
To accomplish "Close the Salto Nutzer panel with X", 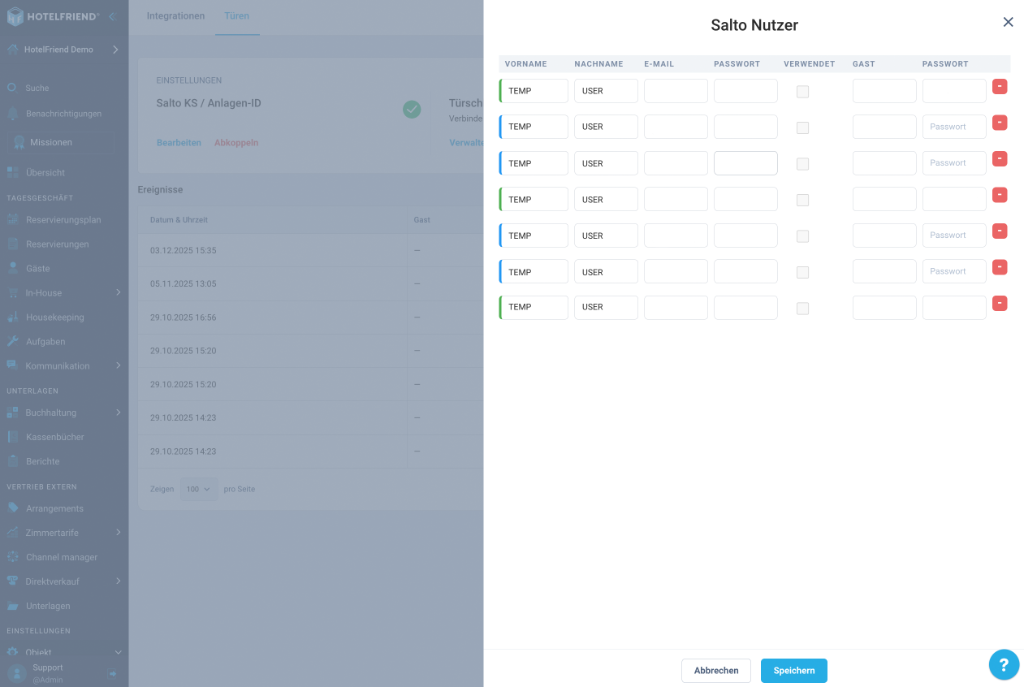I will click(x=1008, y=22).
